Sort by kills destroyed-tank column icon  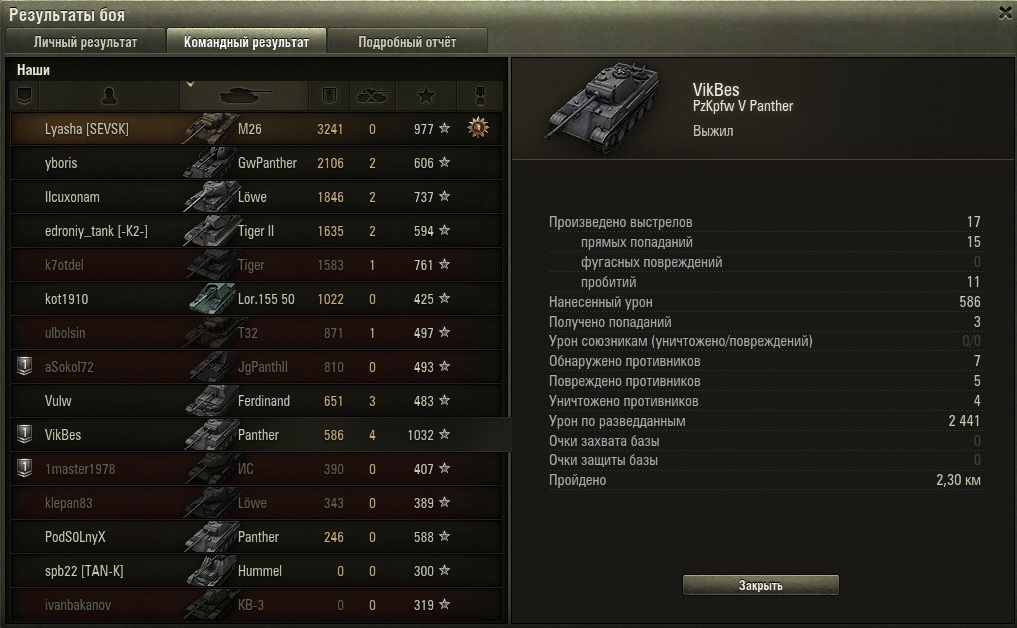click(x=372, y=96)
